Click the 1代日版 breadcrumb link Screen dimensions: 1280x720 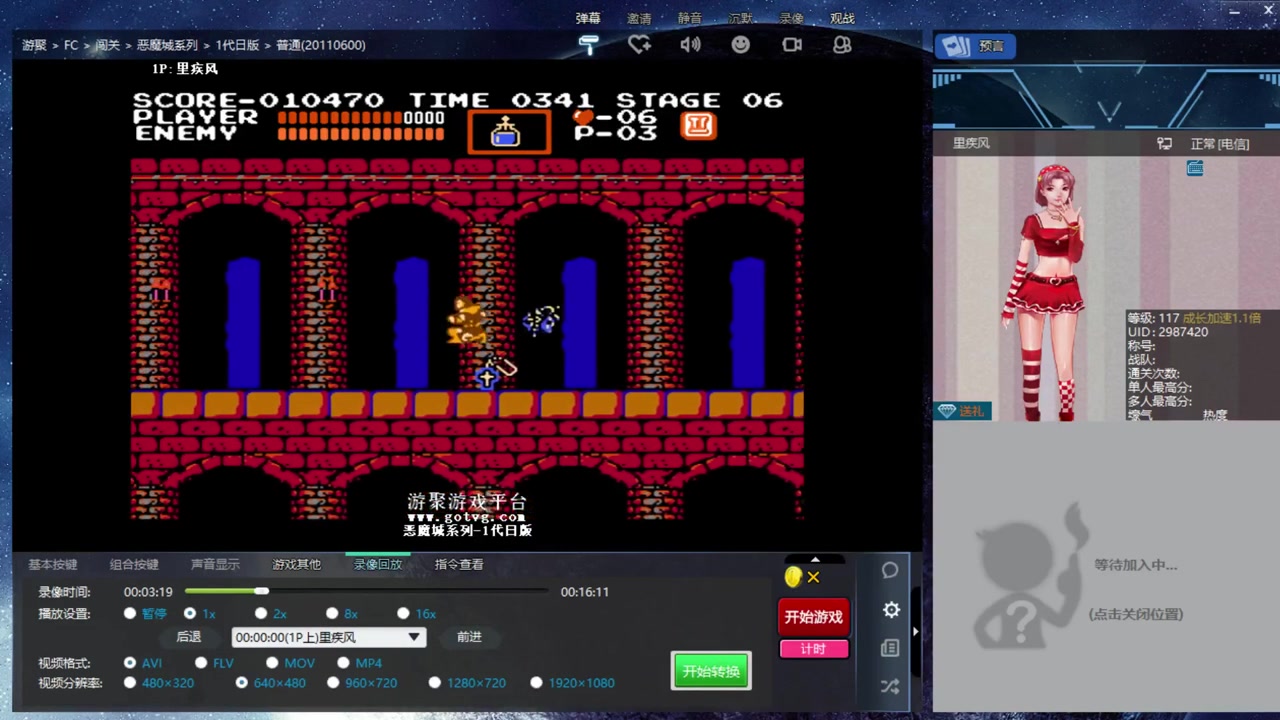click(x=237, y=45)
